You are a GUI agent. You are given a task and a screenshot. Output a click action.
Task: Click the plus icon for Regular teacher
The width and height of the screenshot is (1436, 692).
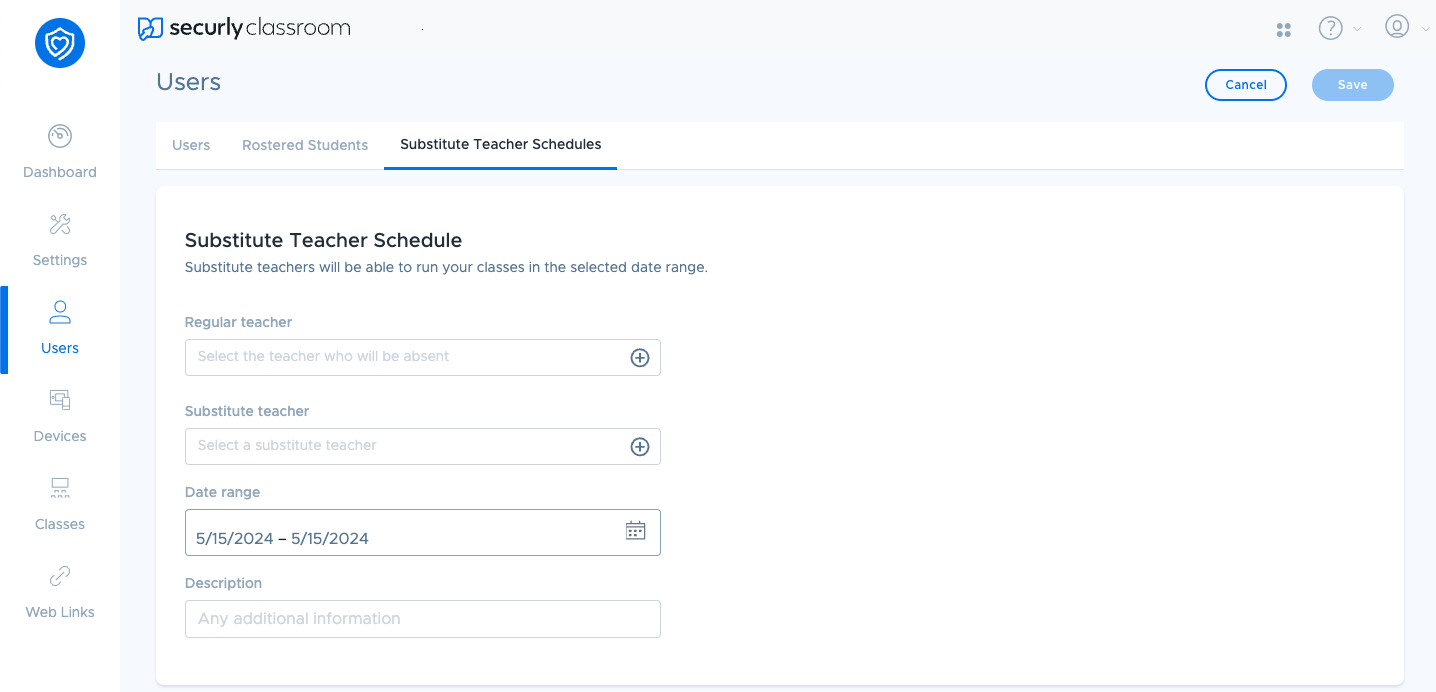[x=640, y=358]
